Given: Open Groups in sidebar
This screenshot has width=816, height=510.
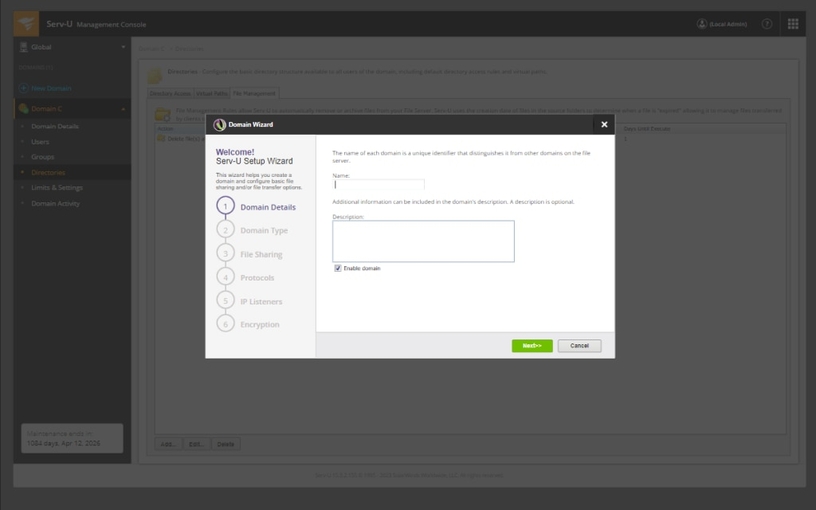Looking at the screenshot, I should pos(43,157).
